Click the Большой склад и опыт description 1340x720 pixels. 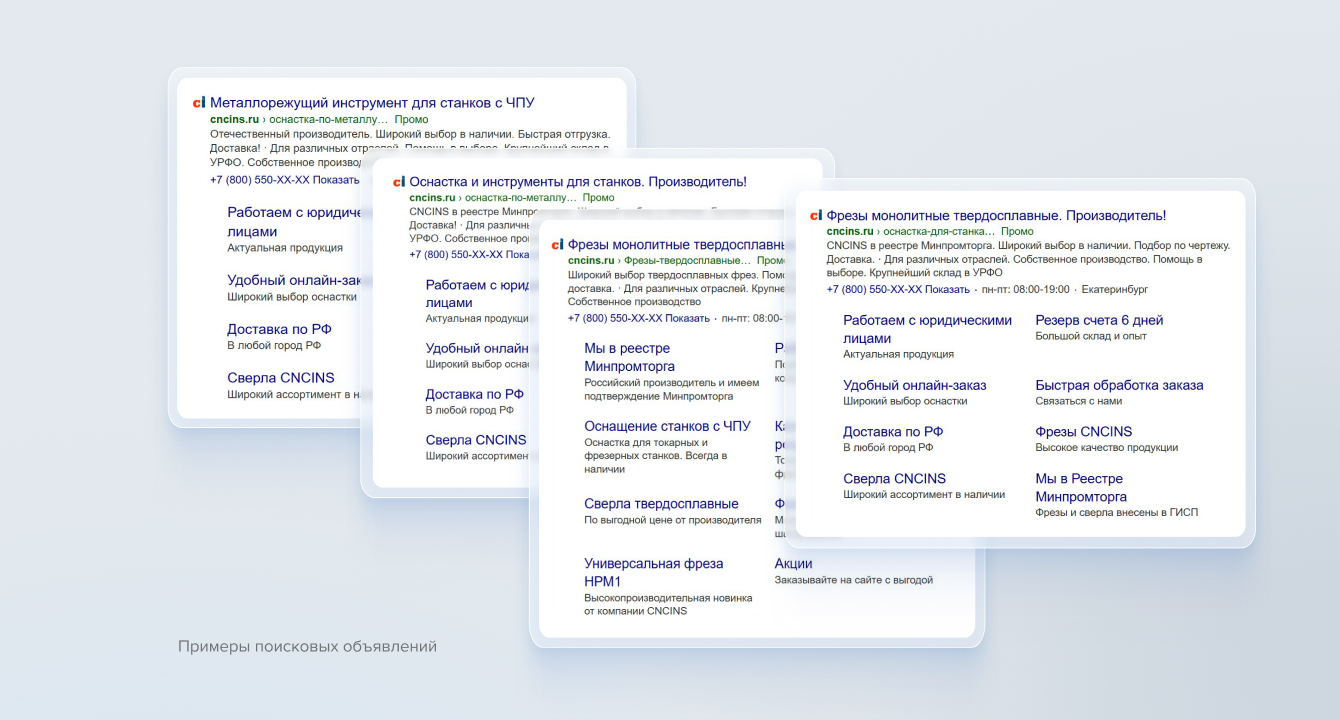click(1091, 336)
